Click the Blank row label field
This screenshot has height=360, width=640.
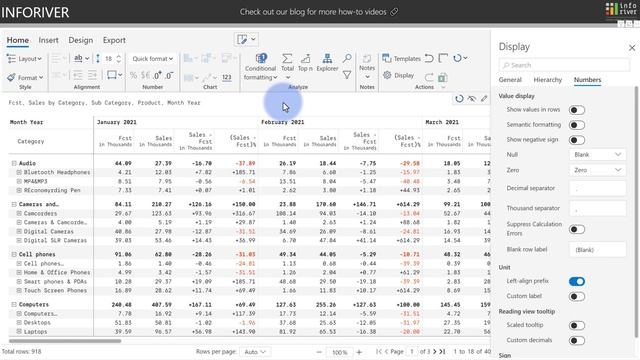tap(598, 249)
